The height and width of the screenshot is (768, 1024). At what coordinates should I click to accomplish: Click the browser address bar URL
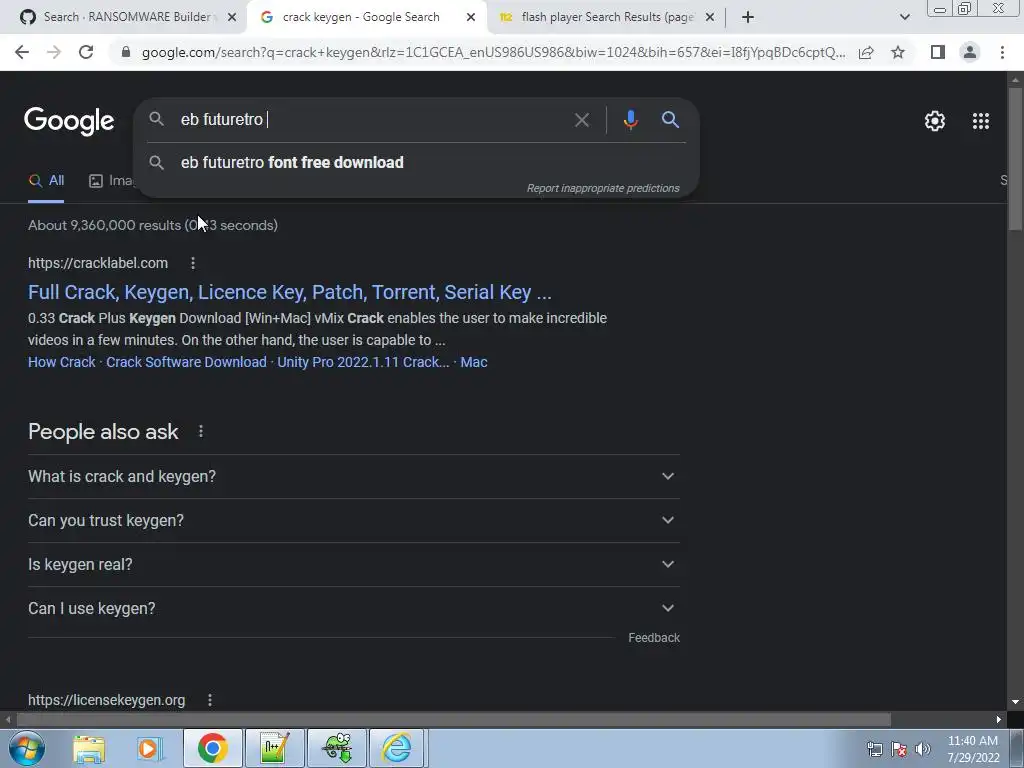493,52
